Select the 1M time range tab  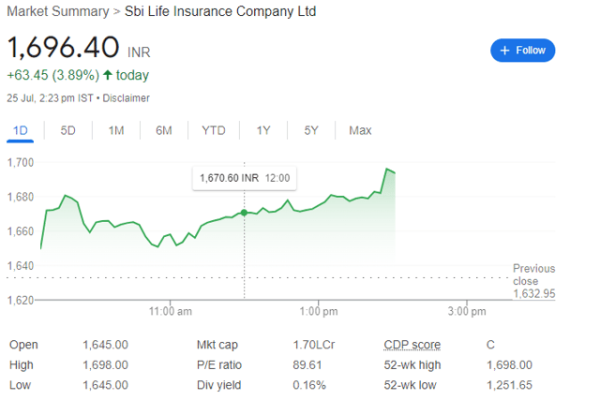(116, 131)
